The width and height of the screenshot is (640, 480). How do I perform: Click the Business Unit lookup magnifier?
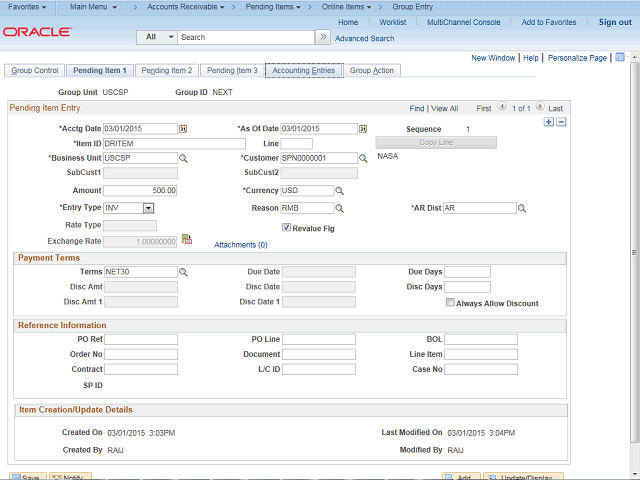coord(183,158)
